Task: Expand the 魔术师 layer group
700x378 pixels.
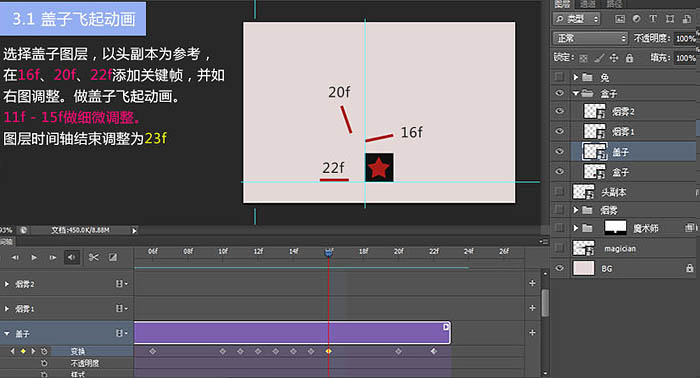Action: 576,228
